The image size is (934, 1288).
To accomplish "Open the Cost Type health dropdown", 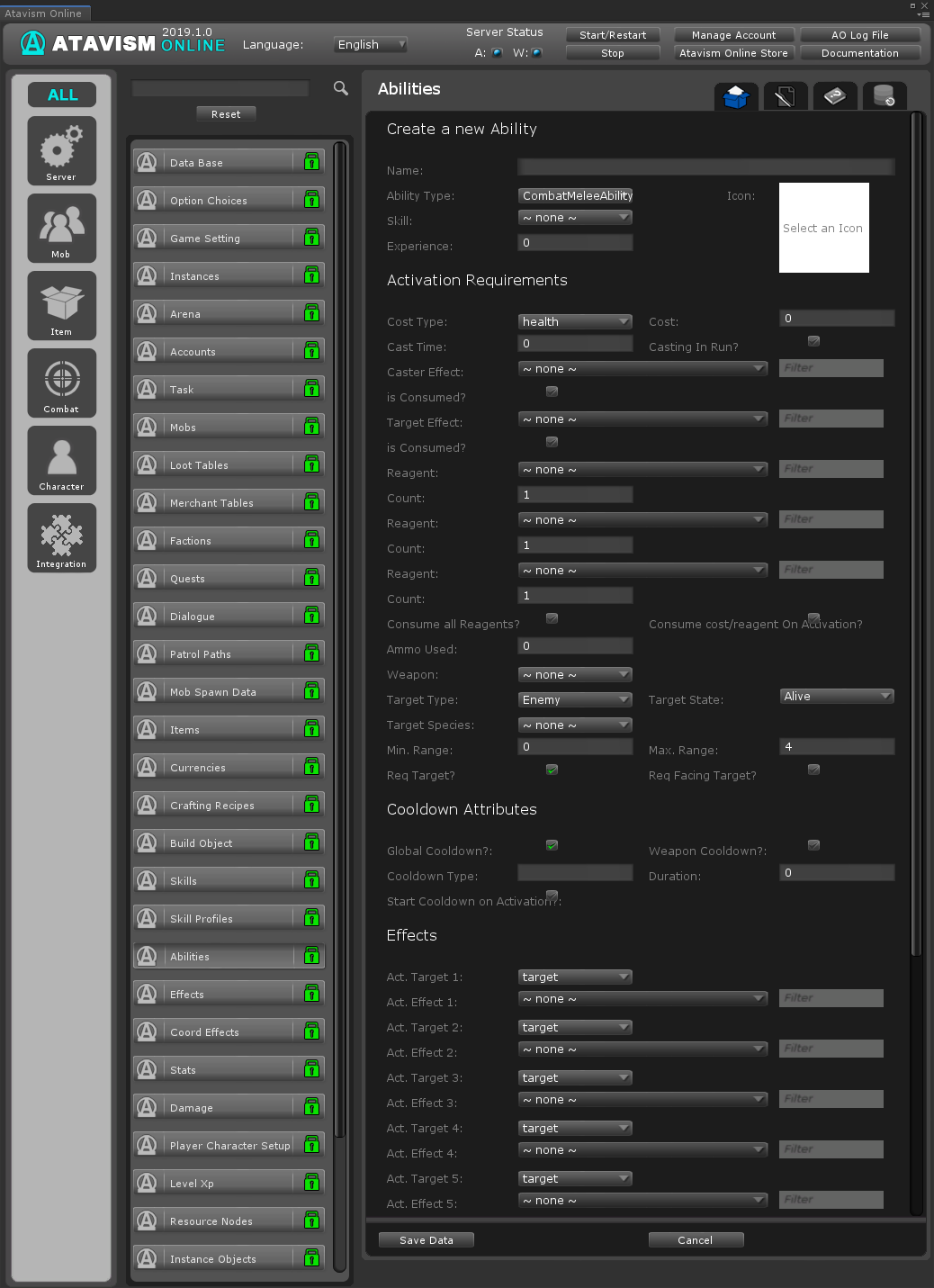I will coord(575,321).
